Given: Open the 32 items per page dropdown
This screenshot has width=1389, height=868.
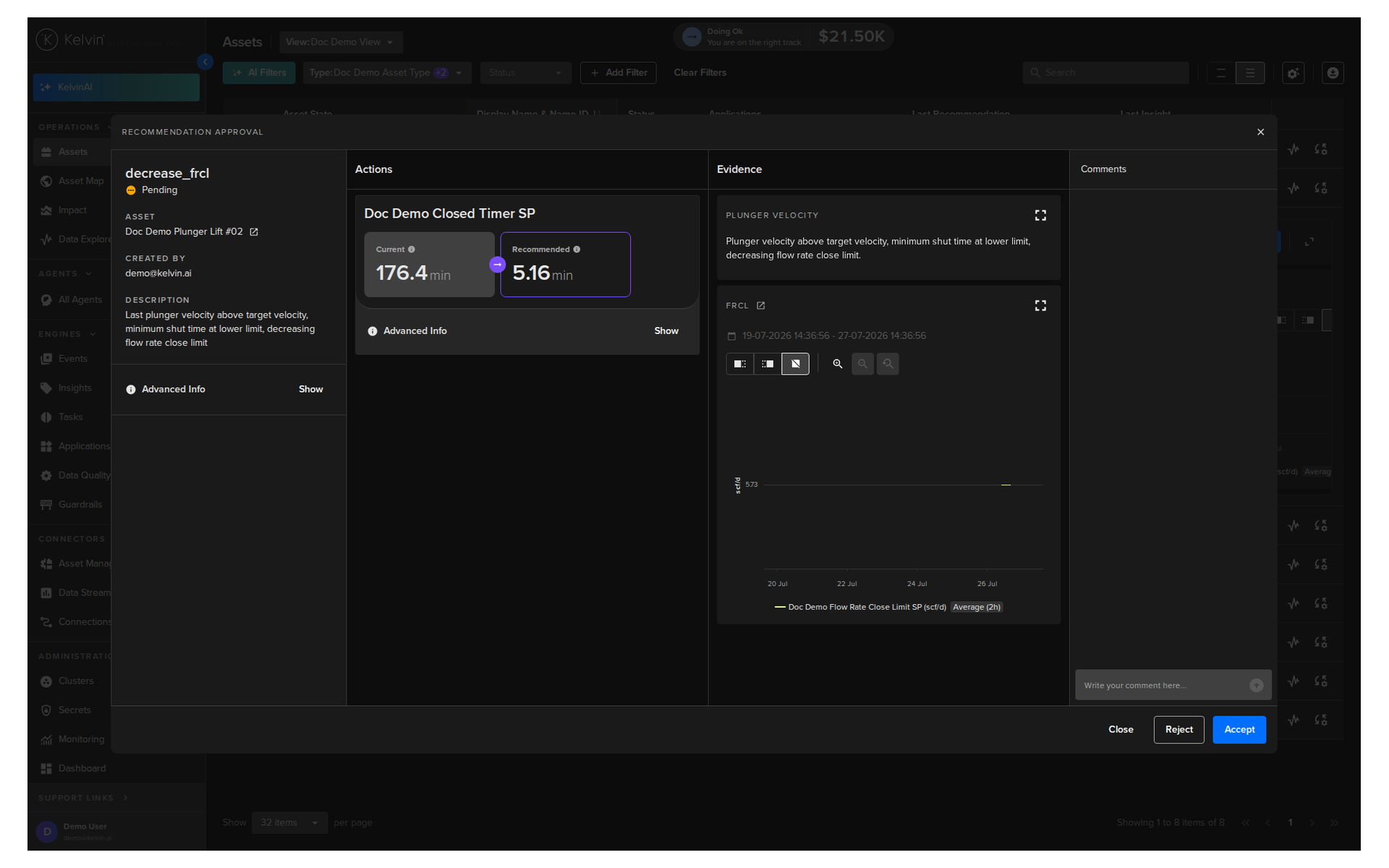Looking at the screenshot, I should (x=289, y=823).
